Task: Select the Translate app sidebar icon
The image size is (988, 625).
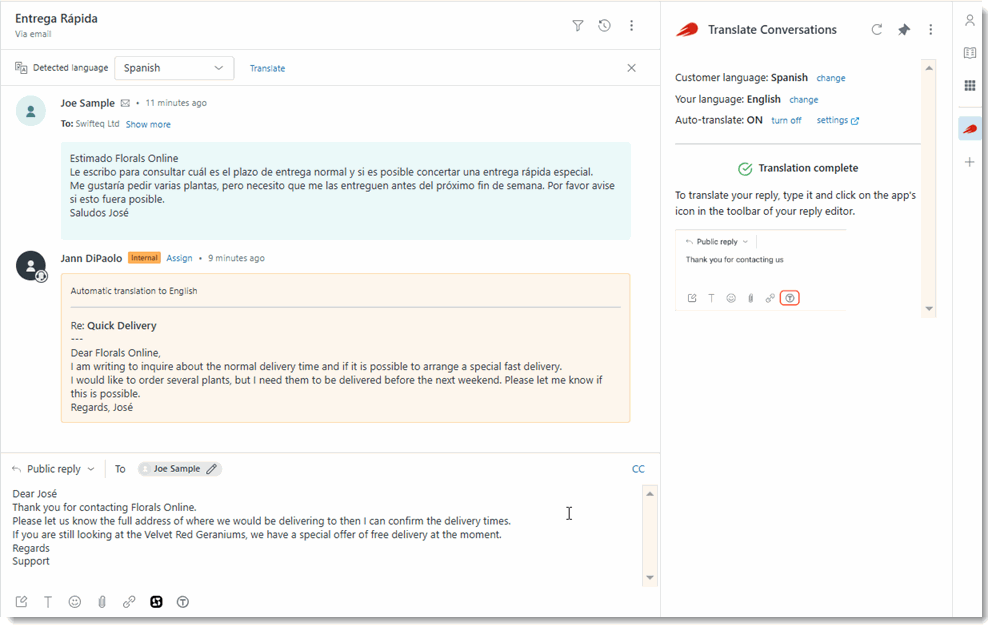Action: pos(970,129)
